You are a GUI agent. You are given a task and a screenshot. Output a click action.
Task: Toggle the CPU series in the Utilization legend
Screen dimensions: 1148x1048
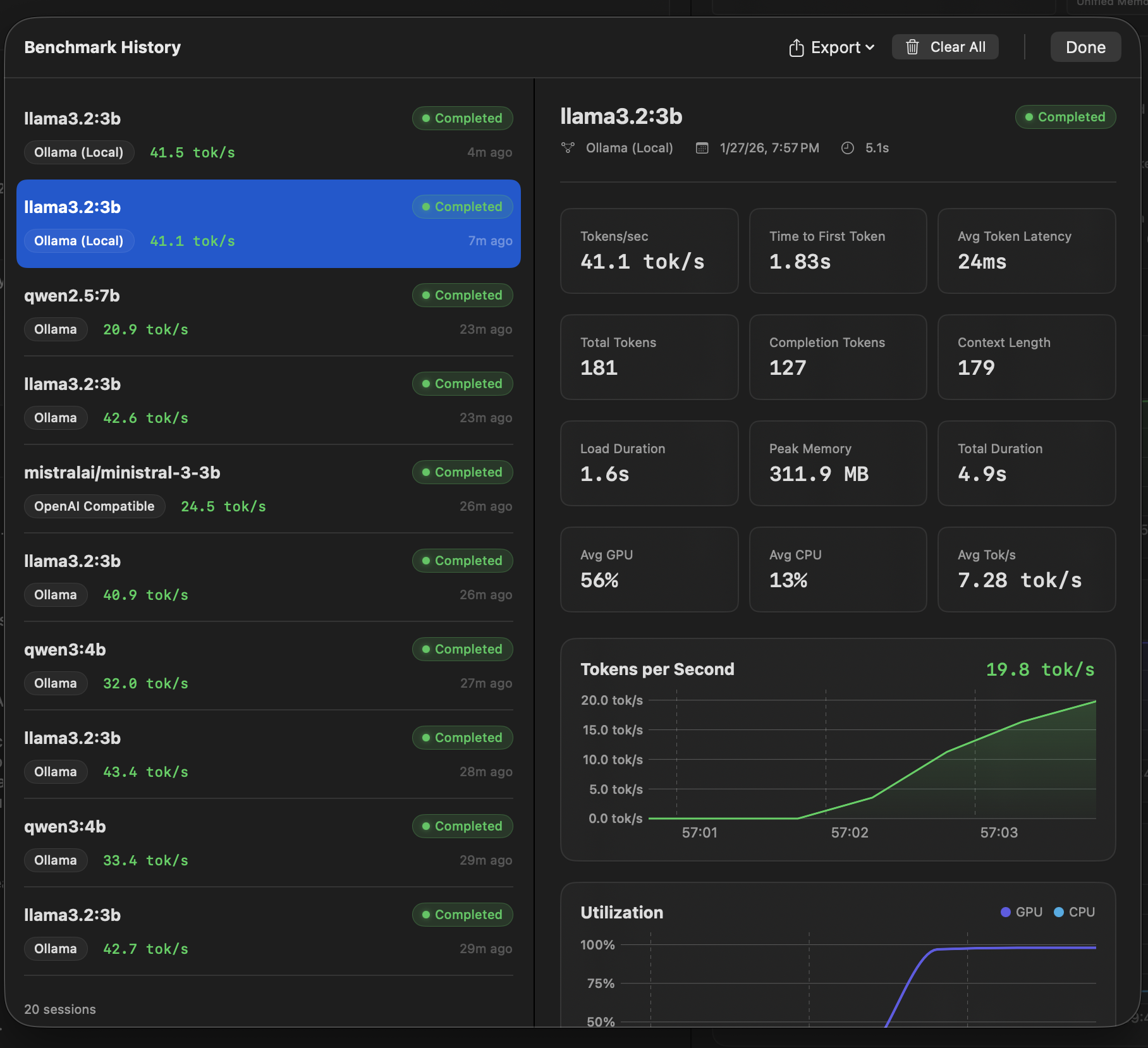(x=1075, y=912)
